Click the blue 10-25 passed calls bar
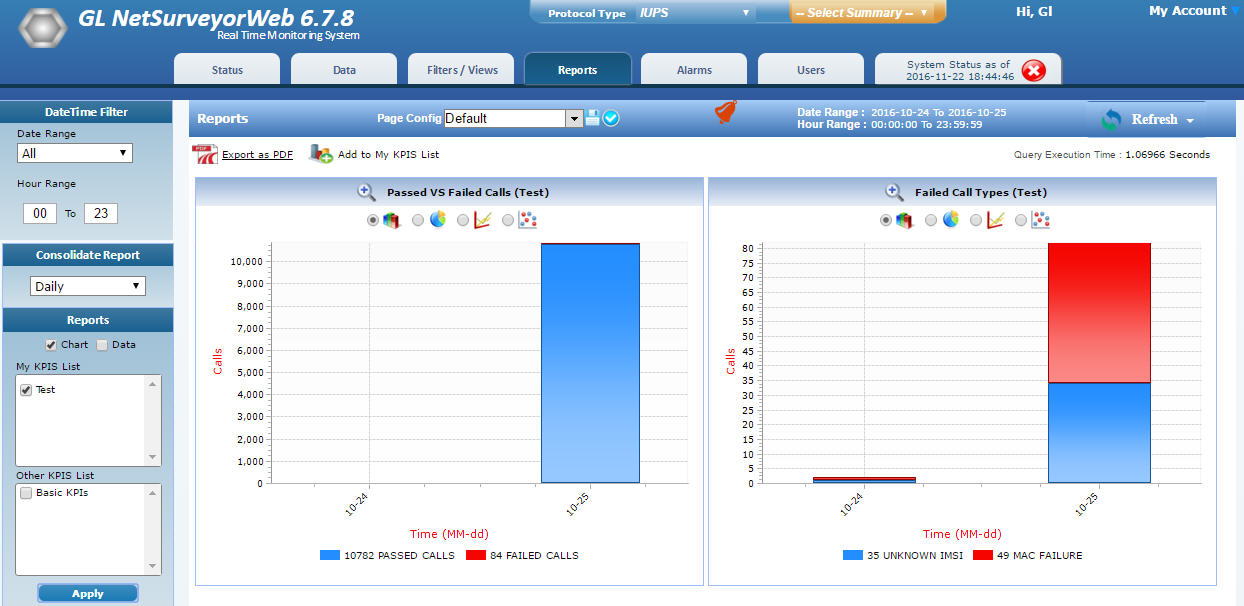The width and height of the screenshot is (1244, 606). coord(590,364)
